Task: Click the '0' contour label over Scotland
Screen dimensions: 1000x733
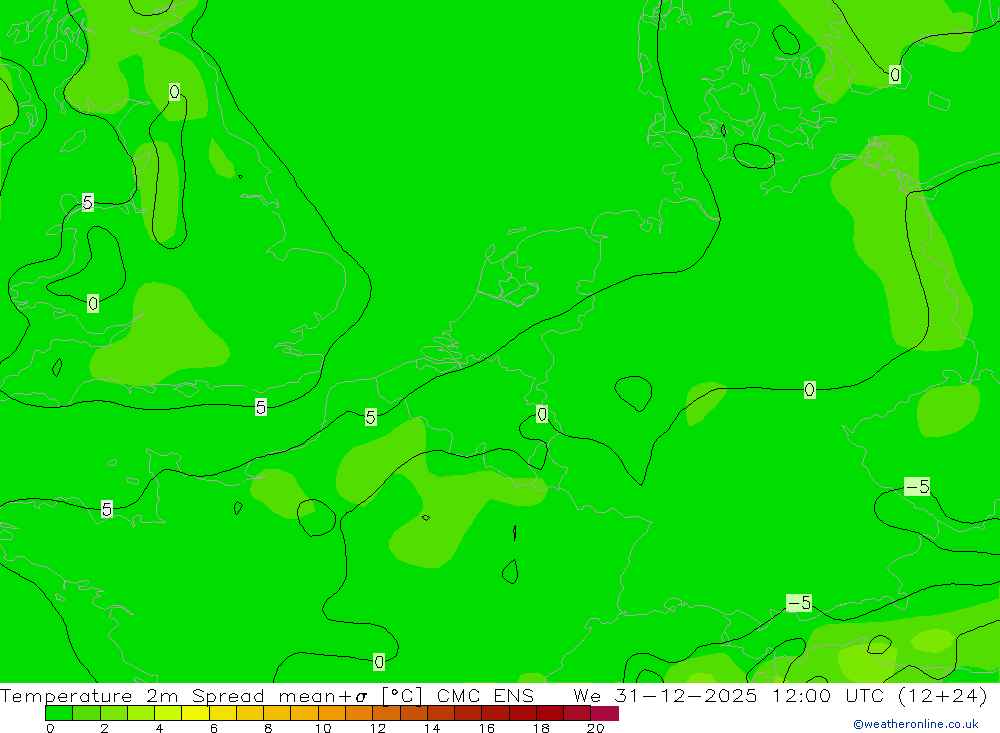Action: pos(174,92)
